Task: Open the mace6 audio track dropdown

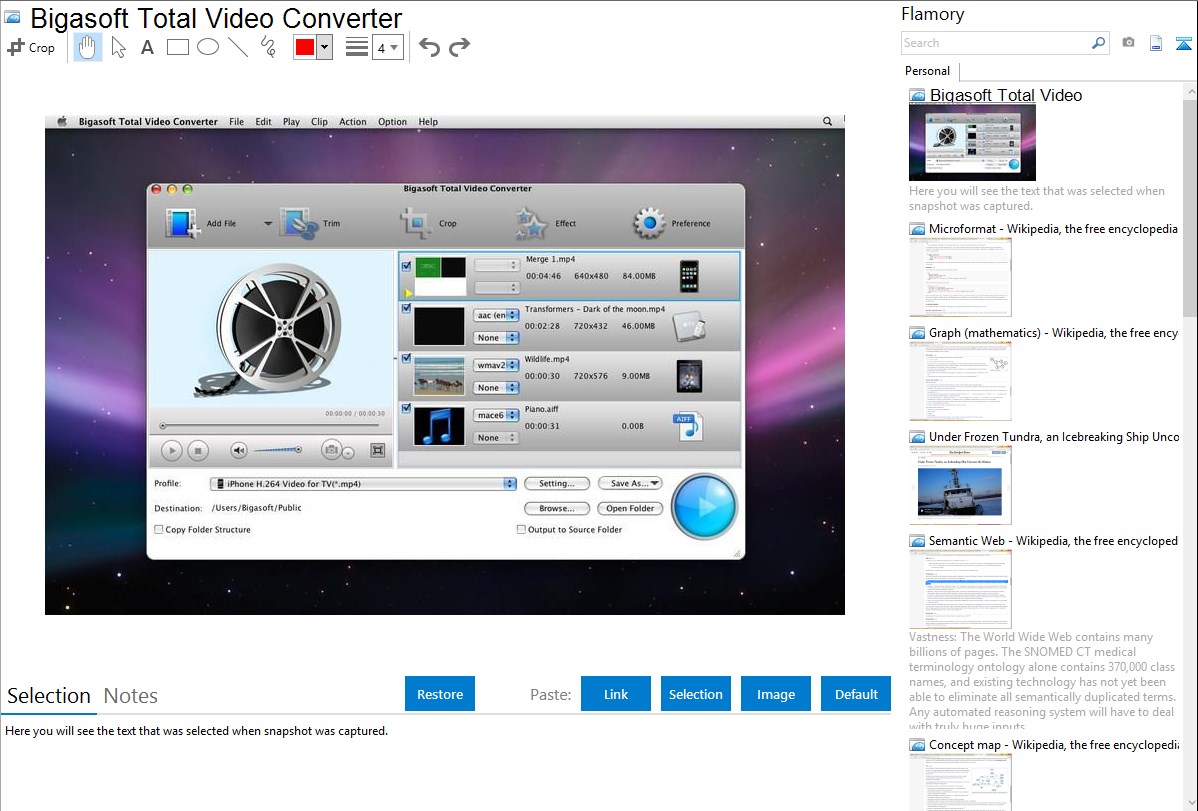Action: pos(497,415)
